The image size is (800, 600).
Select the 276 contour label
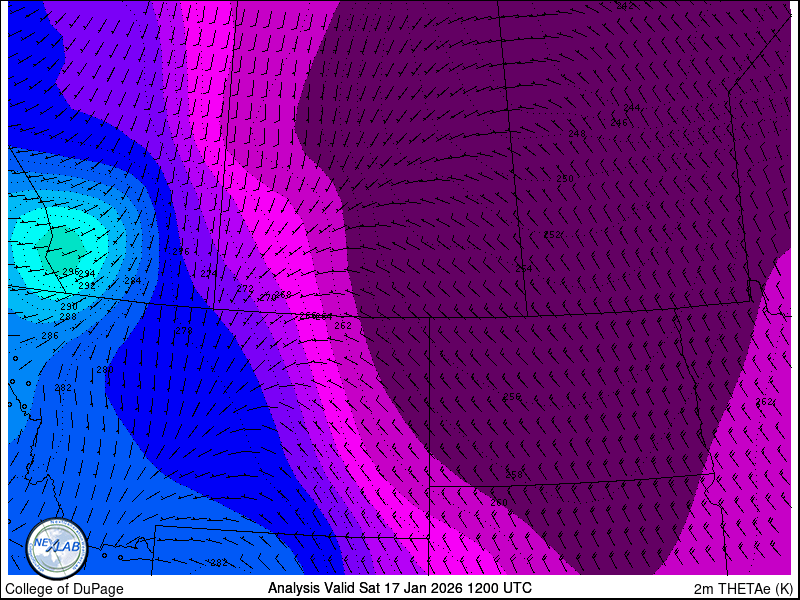[181, 252]
